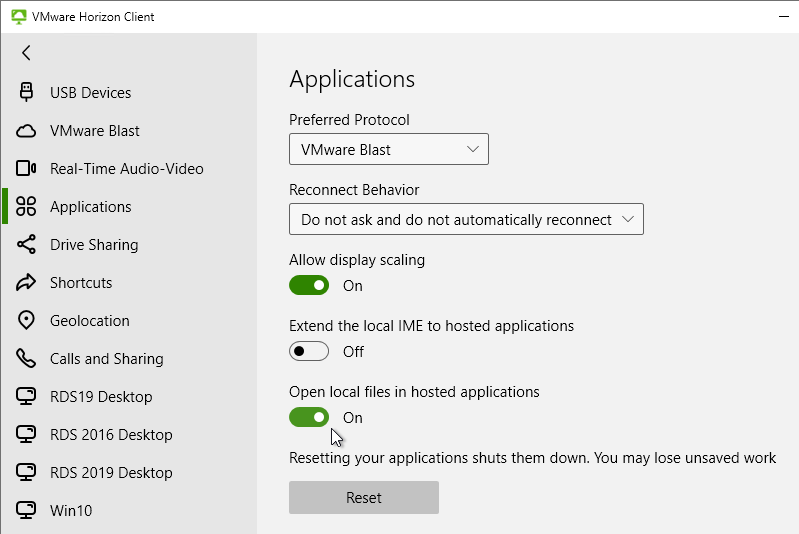Viewport: 799px width, 534px height.
Task: Open the Geolocation settings
Action: (x=129, y=321)
